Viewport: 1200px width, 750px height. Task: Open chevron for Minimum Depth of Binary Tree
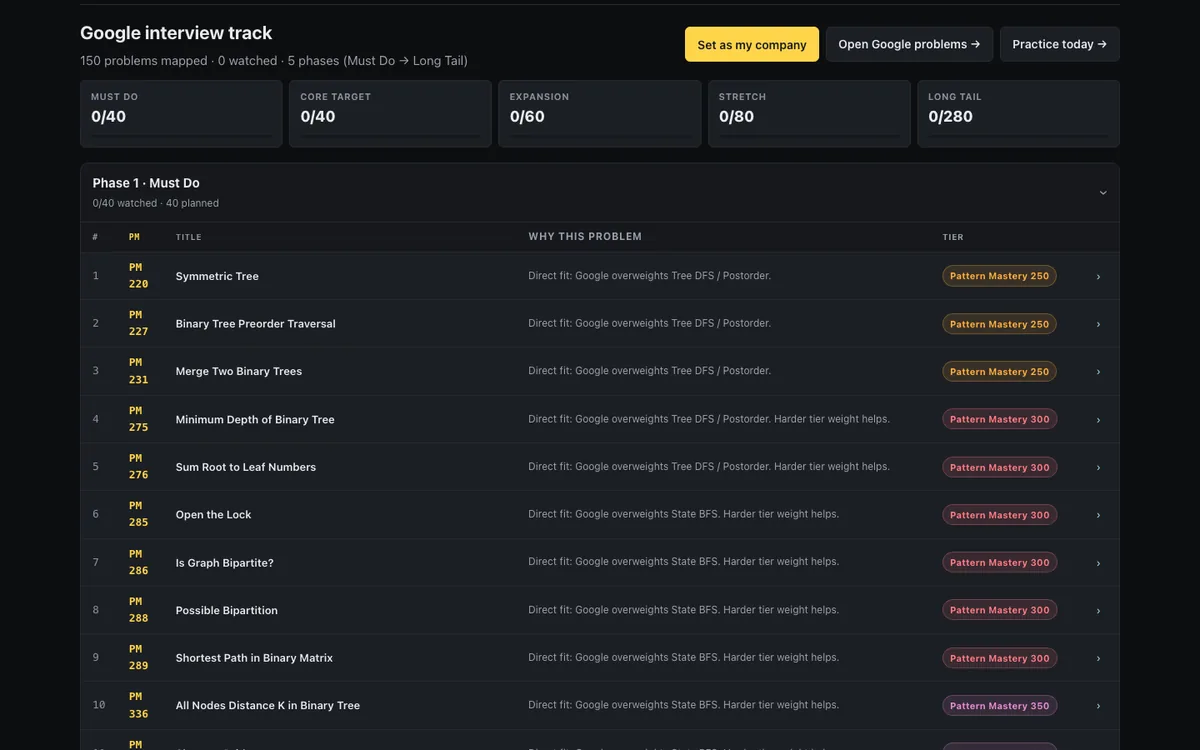point(1098,420)
